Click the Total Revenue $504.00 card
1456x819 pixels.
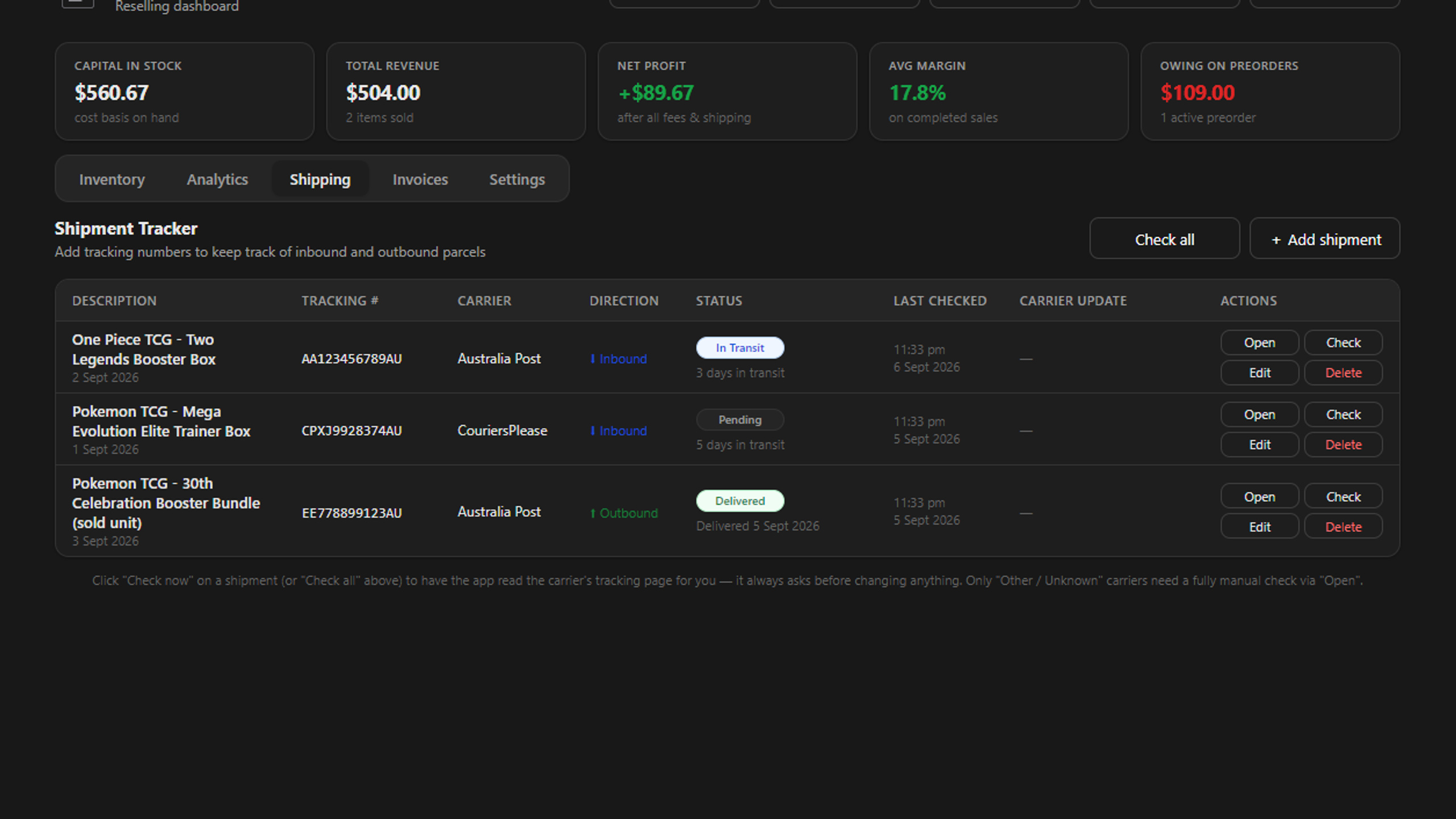click(456, 91)
